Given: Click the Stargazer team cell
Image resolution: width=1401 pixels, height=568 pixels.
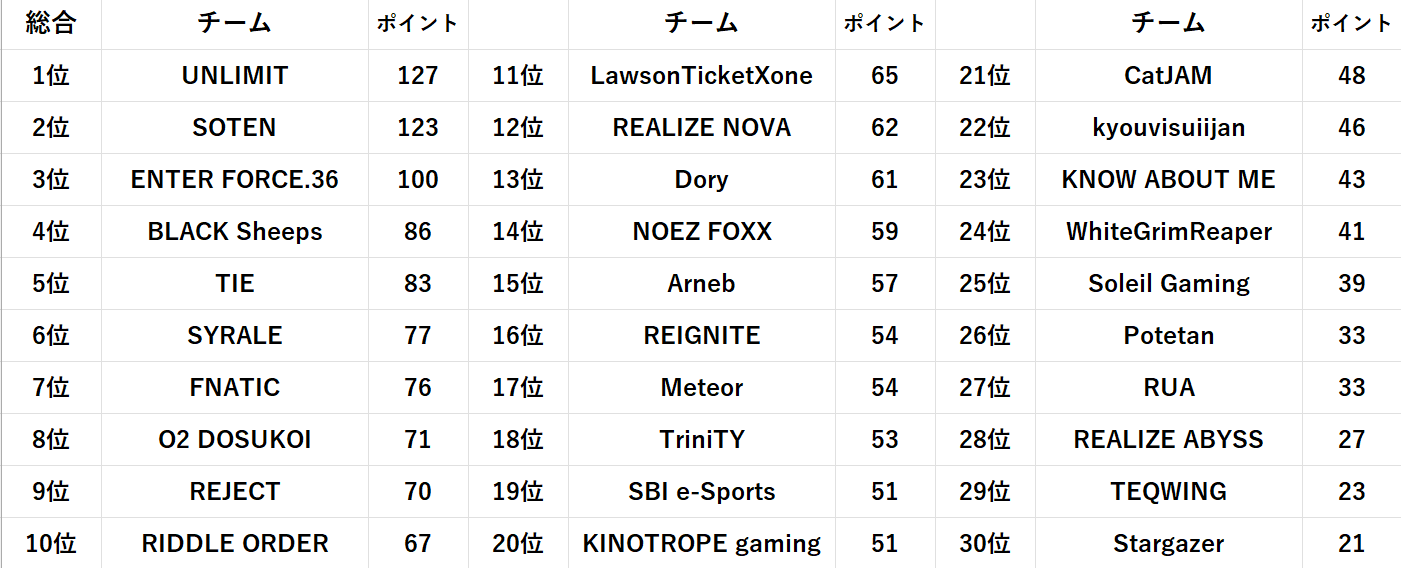Looking at the screenshot, I should 1168,544.
